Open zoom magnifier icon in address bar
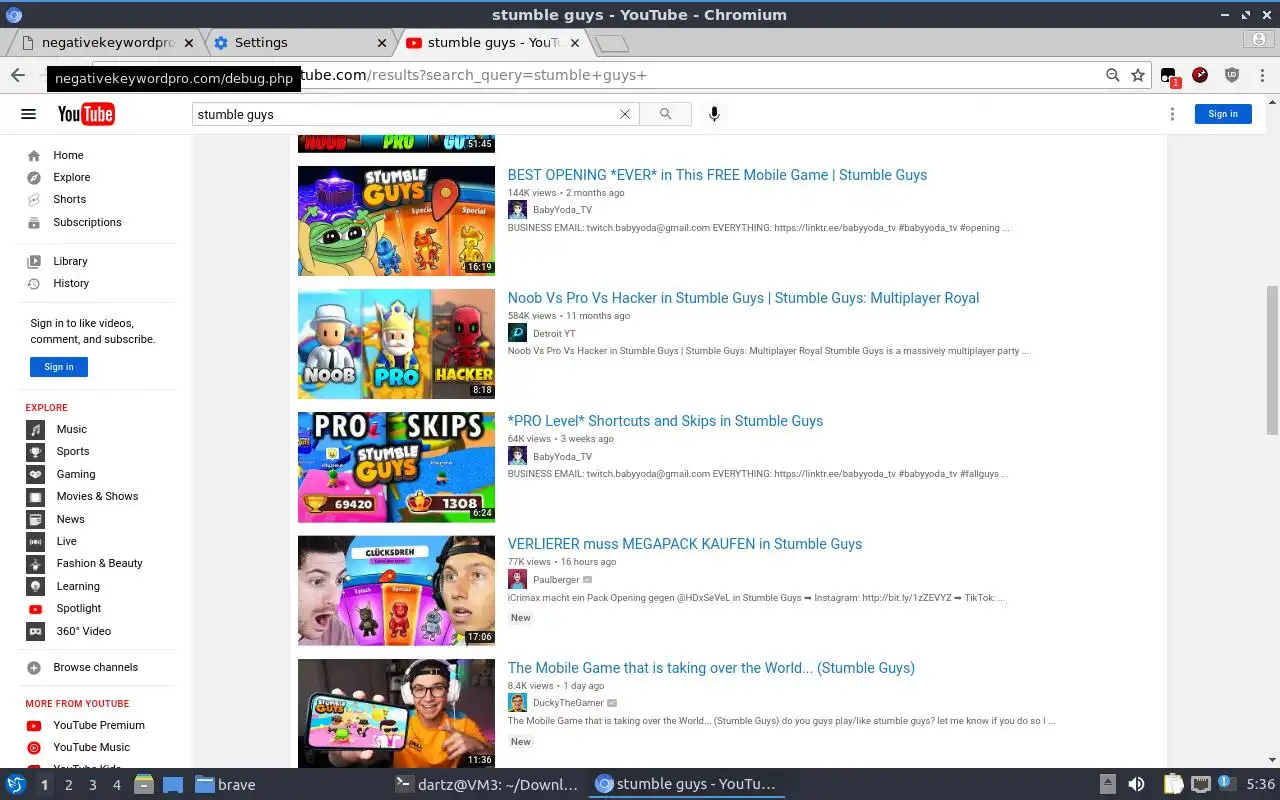Screen dimensions: 1280x800 coord(1112,75)
